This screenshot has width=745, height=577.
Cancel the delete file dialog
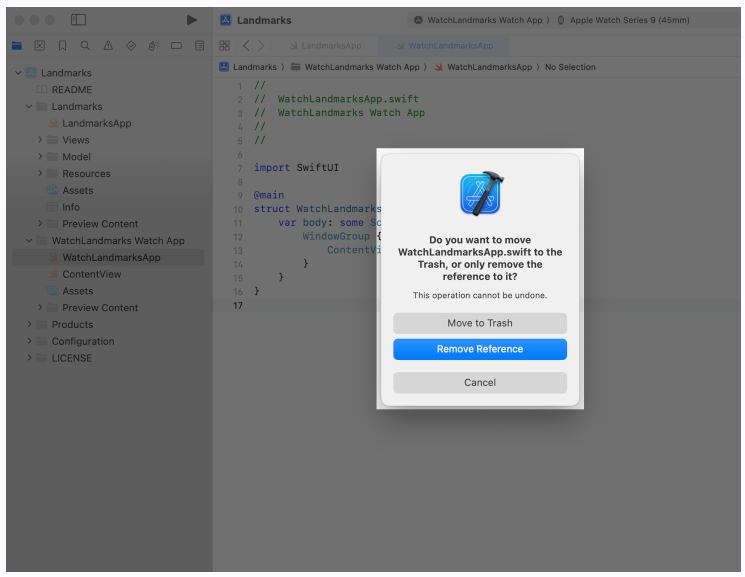click(x=480, y=383)
